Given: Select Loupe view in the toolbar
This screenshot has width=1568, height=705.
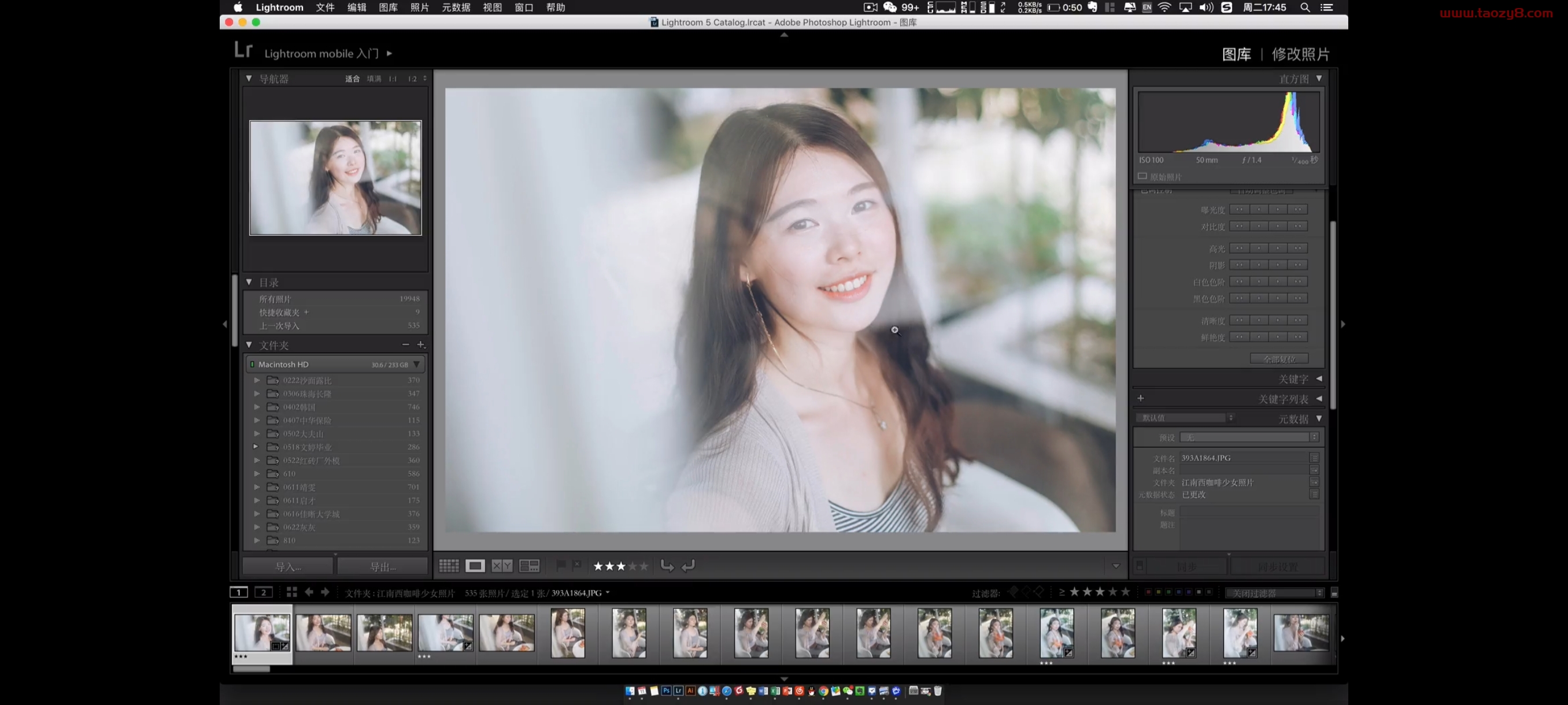Looking at the screenshot, I should coord(475,566).
